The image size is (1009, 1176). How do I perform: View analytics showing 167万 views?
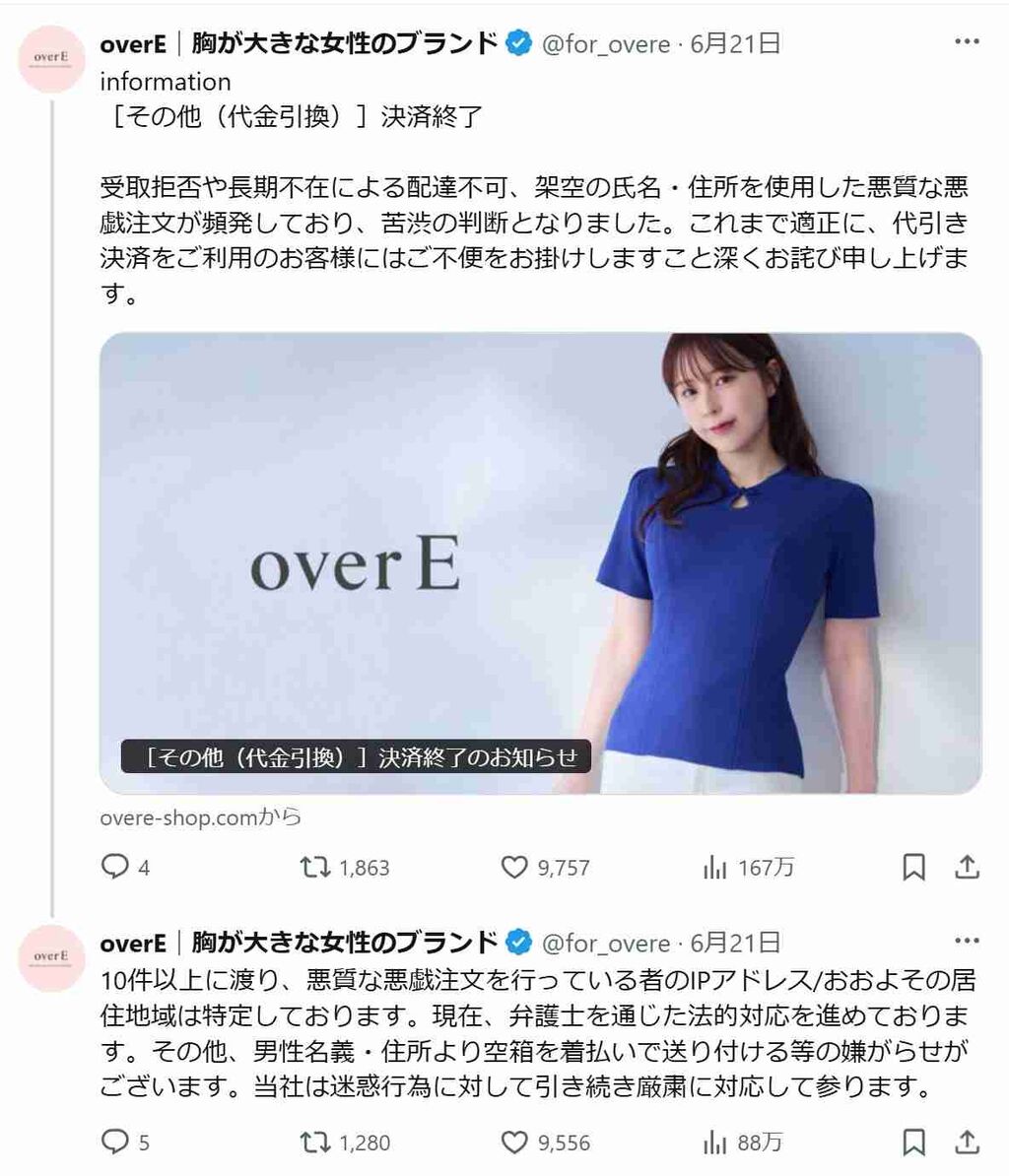[748, 867]
